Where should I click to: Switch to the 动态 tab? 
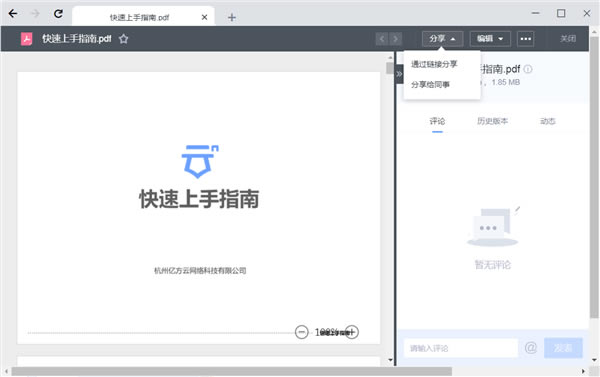548,121
